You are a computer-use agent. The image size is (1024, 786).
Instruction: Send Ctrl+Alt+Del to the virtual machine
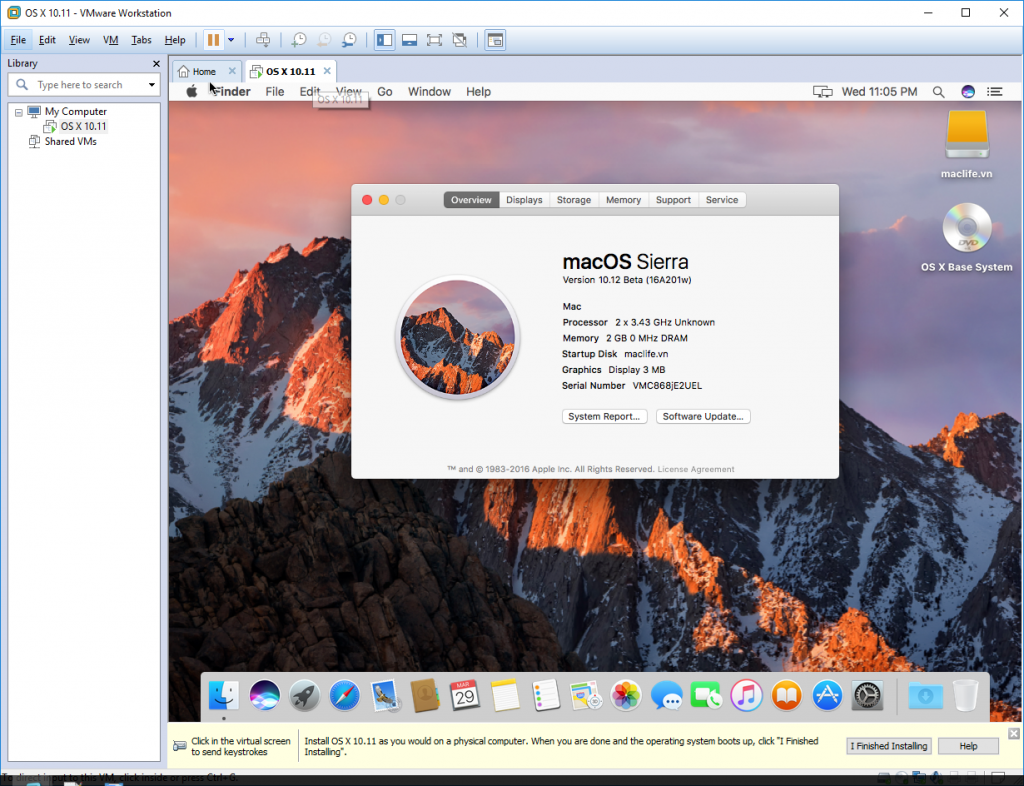263,39
